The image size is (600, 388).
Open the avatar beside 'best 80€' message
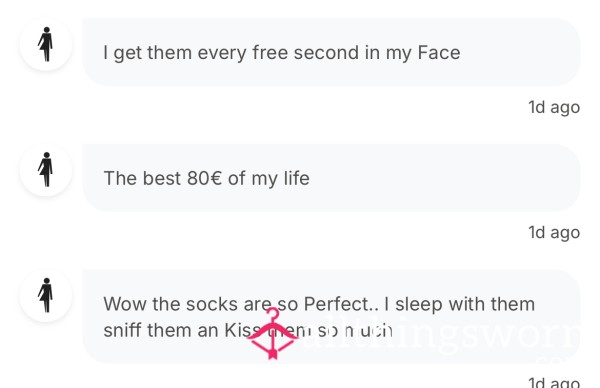46,170
